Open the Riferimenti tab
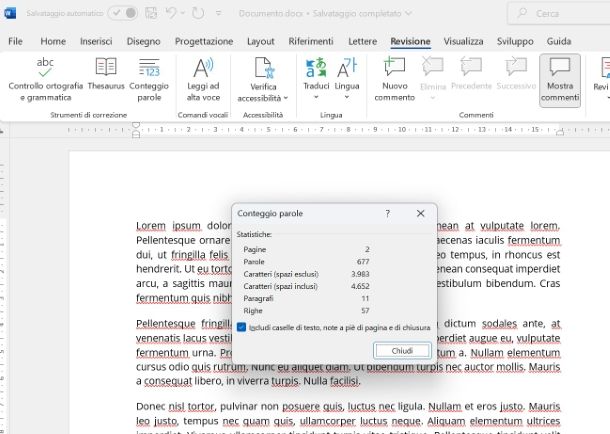The width and height of the screenshot is (610, 434). 311,41
